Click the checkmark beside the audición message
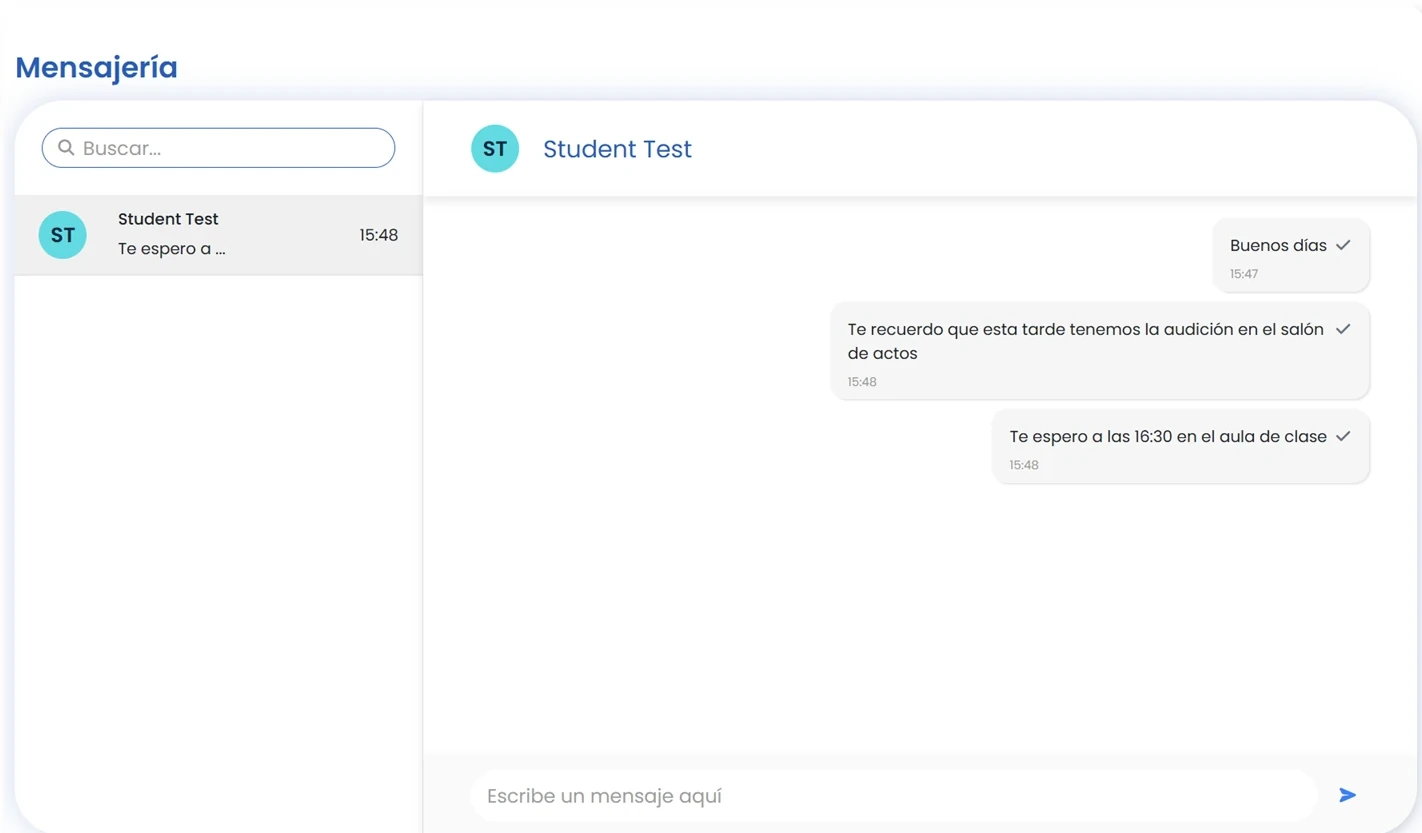Screen dimensions: 1422x833 pyautogui.click(x=1343, y=327)
